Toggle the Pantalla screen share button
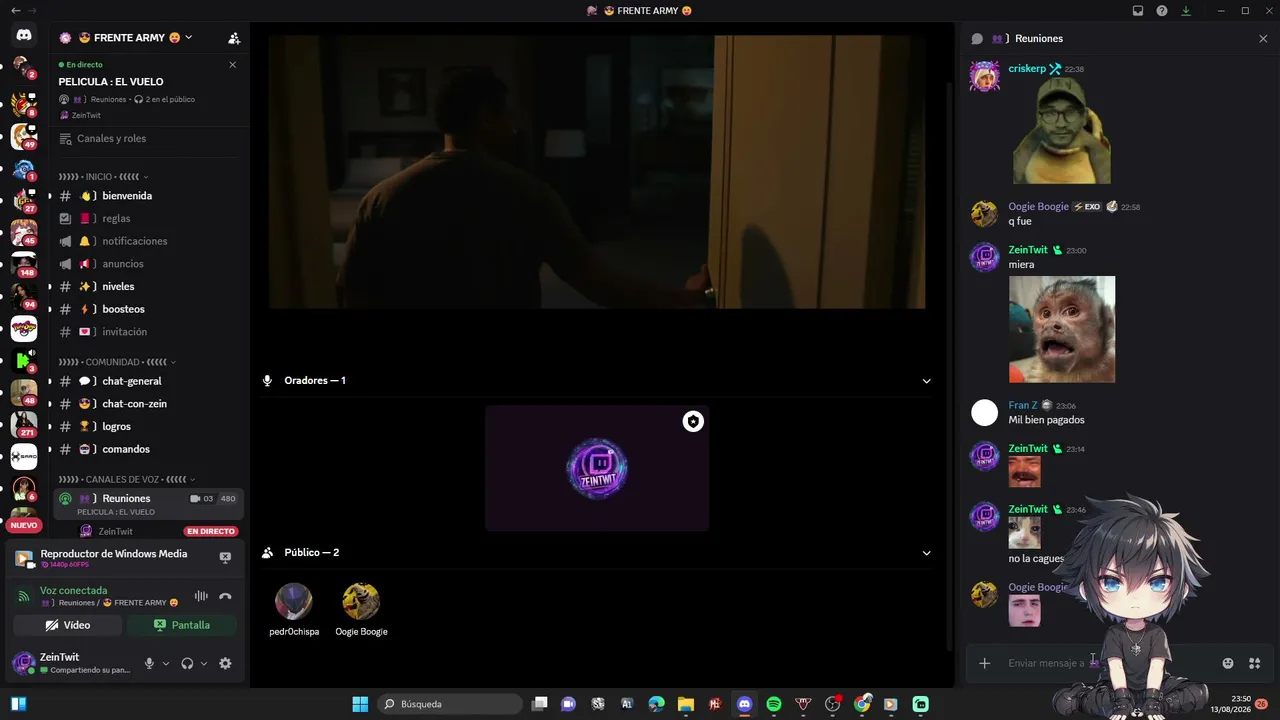 pos(181,625)
